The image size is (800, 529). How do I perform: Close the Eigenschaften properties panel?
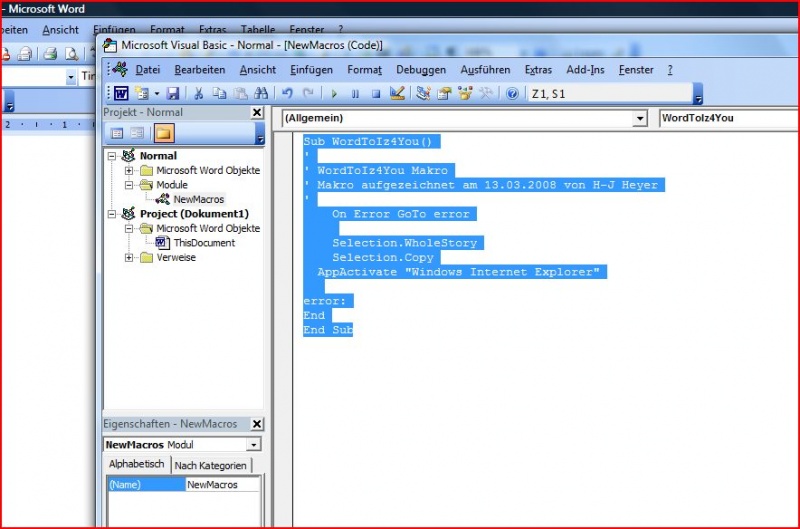coord(256,424)
